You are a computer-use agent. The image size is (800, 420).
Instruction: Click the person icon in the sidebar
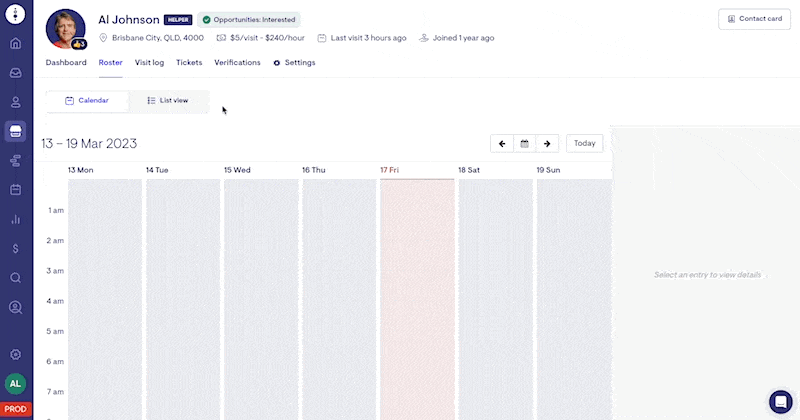pyautogui.click(x=16, y=102)
